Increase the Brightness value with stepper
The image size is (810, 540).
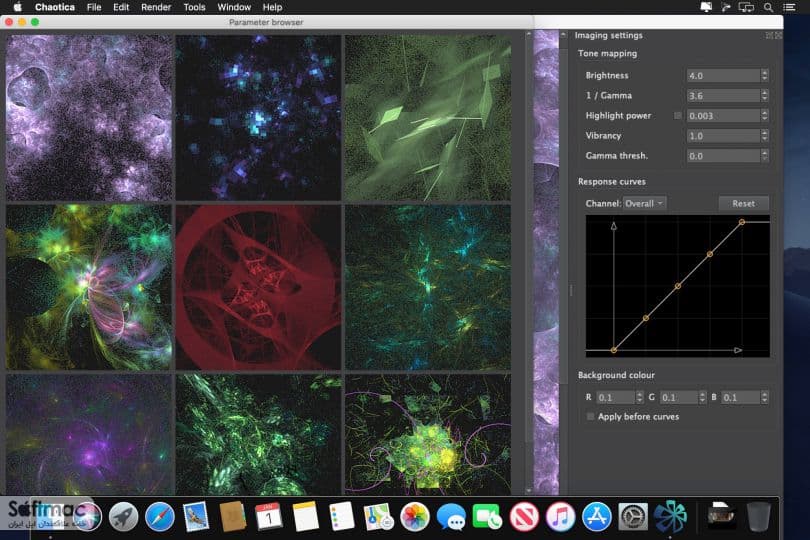765,72
